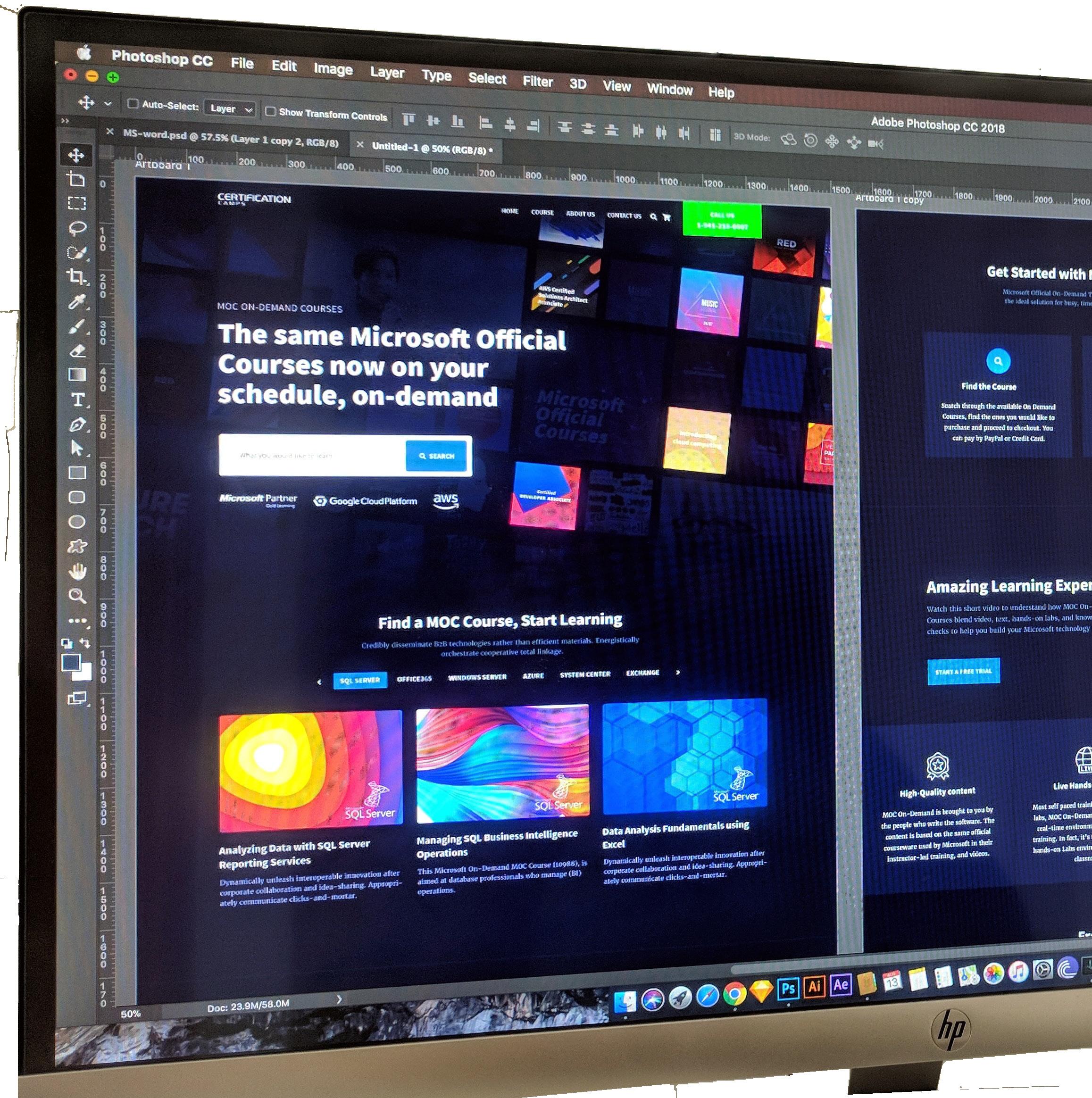Click Align Right Edges in options bar
The width and height of the screenshot is (1092, 1098).
(533, 125)
